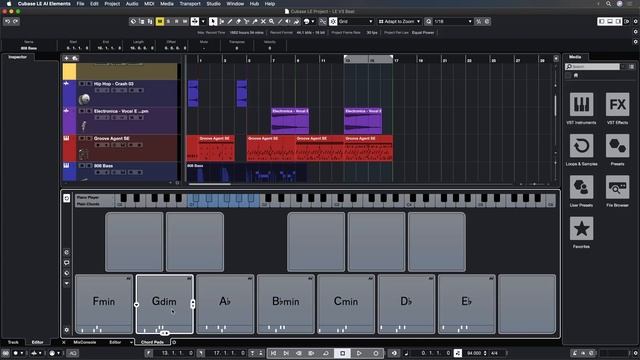
Task: Click the yellow track color swatch
Action: pyautogui.click(x=69, y=71)
